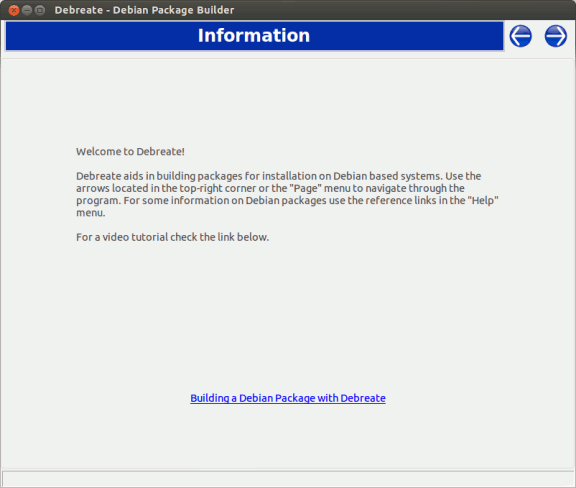
Task: Open Building a Debian Package with Debreate link
Action: [288, 398]
